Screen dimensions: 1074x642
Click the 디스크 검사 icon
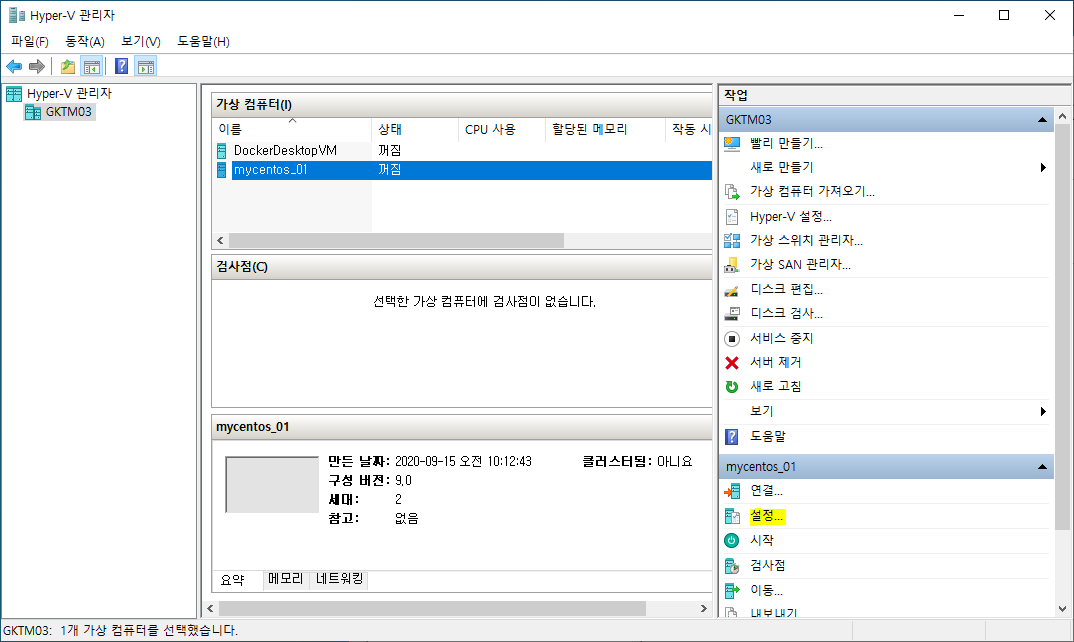(x=732, y=314)
